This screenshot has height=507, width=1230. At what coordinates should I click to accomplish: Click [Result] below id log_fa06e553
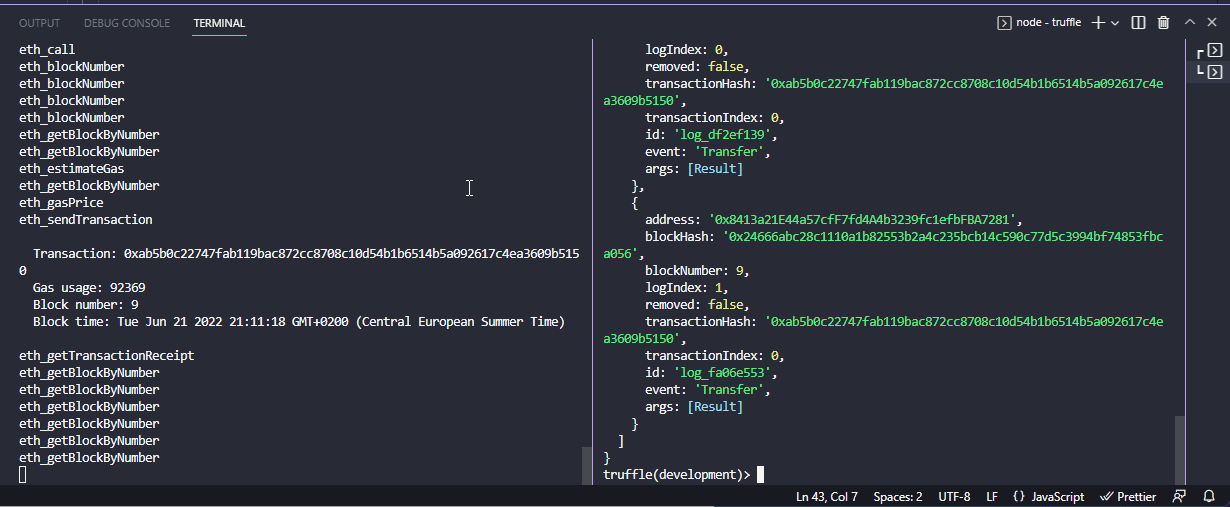coord(714,406)
